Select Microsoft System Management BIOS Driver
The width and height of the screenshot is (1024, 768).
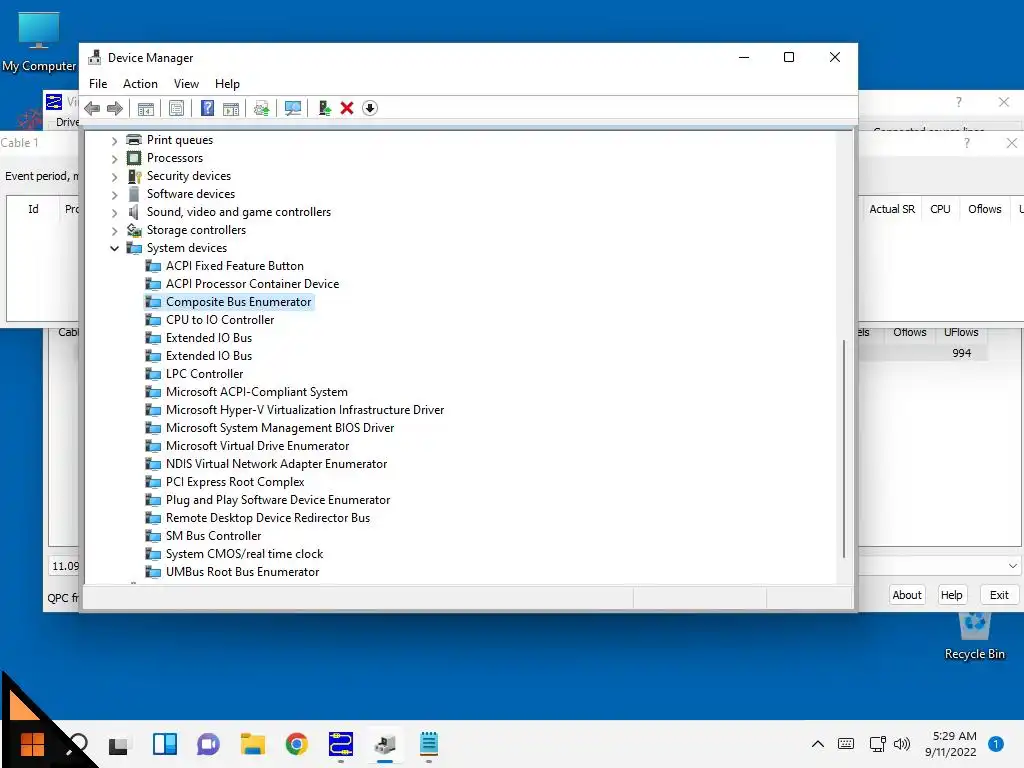point(280,428)
